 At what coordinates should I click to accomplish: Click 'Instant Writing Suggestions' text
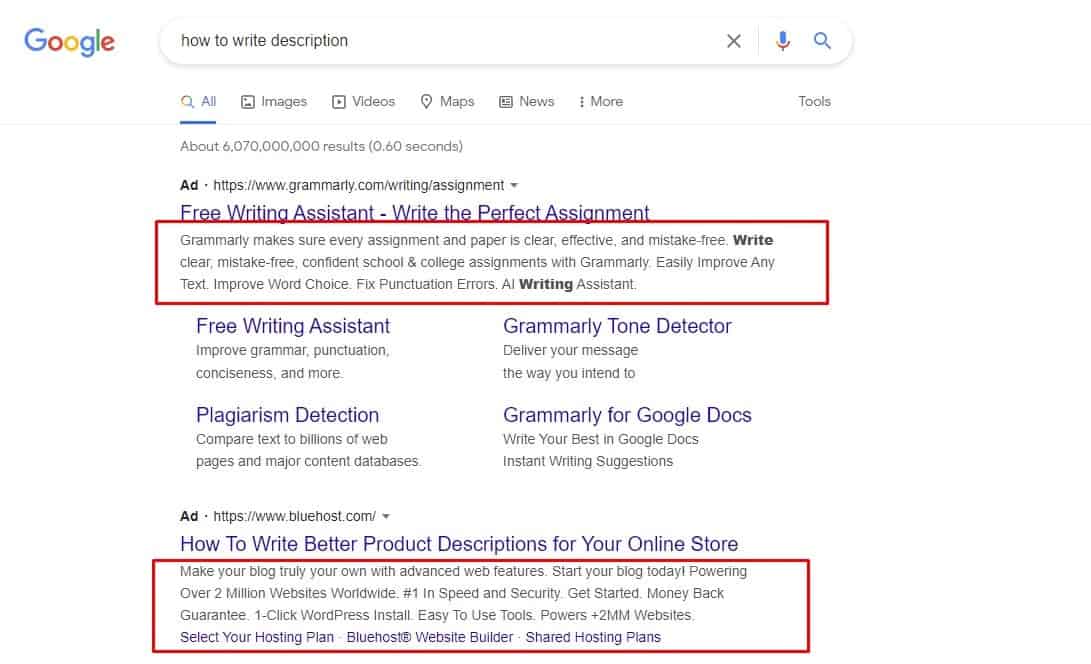(x=588, y=461)
